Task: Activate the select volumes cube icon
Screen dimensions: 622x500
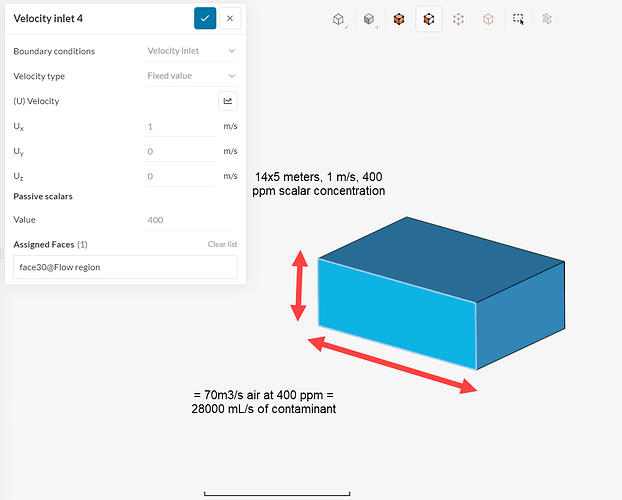Action: pyautogui.click(x=399, y=19)
